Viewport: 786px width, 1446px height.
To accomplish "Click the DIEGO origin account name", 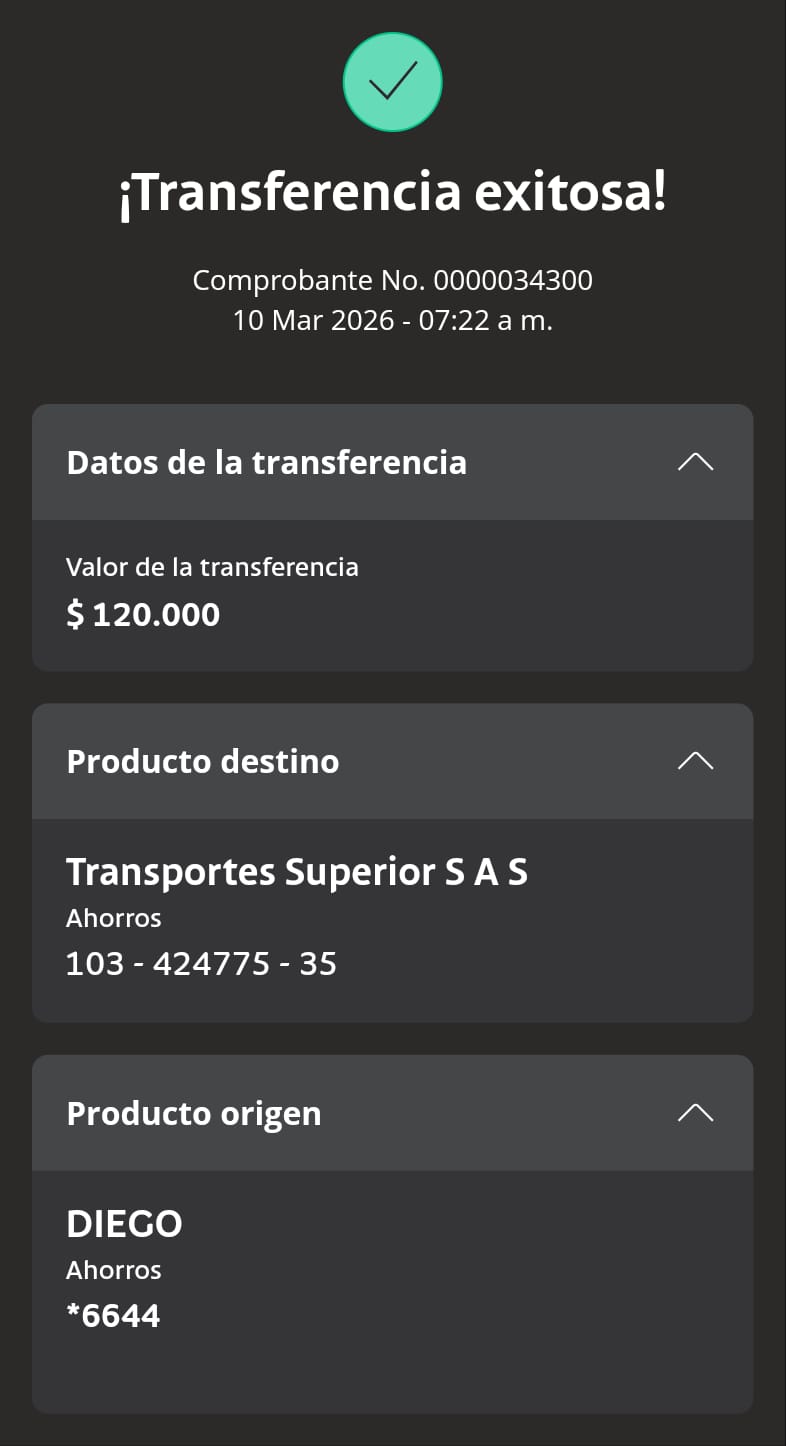I will (124, 1224).
